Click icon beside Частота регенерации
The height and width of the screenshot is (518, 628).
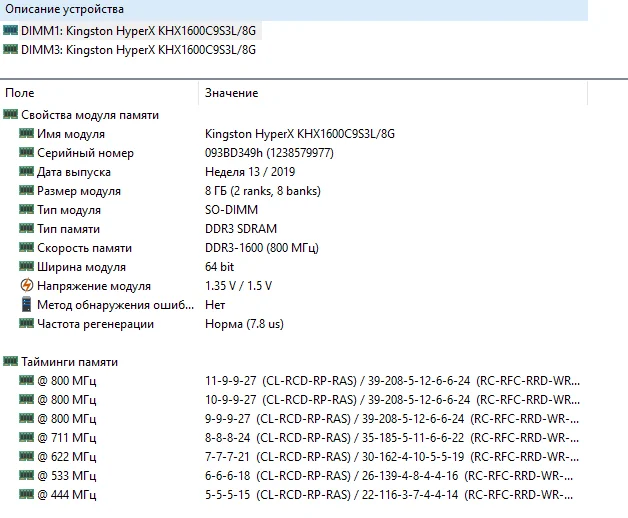(x=26, y=323)
